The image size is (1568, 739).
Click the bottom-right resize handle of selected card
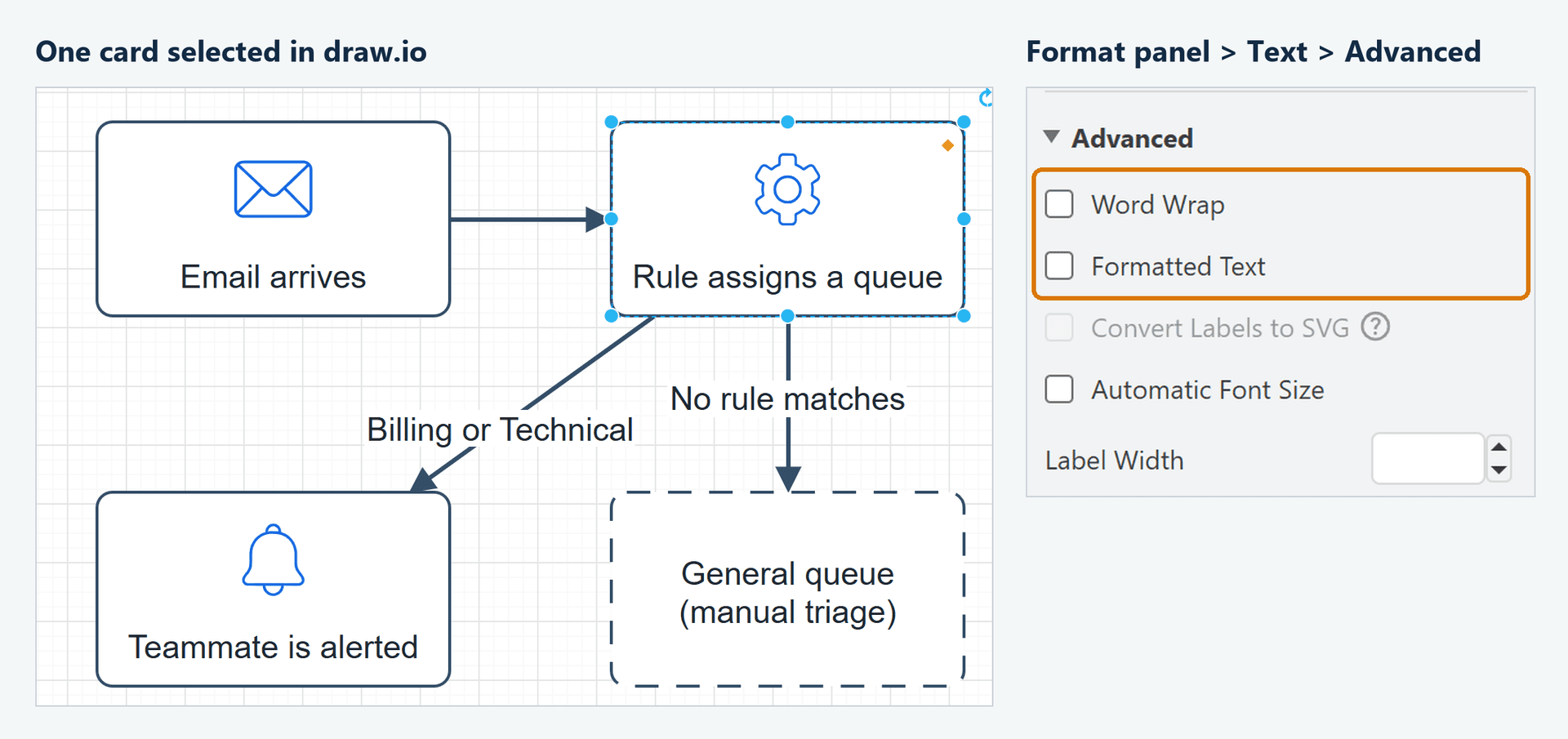[964, 316]
